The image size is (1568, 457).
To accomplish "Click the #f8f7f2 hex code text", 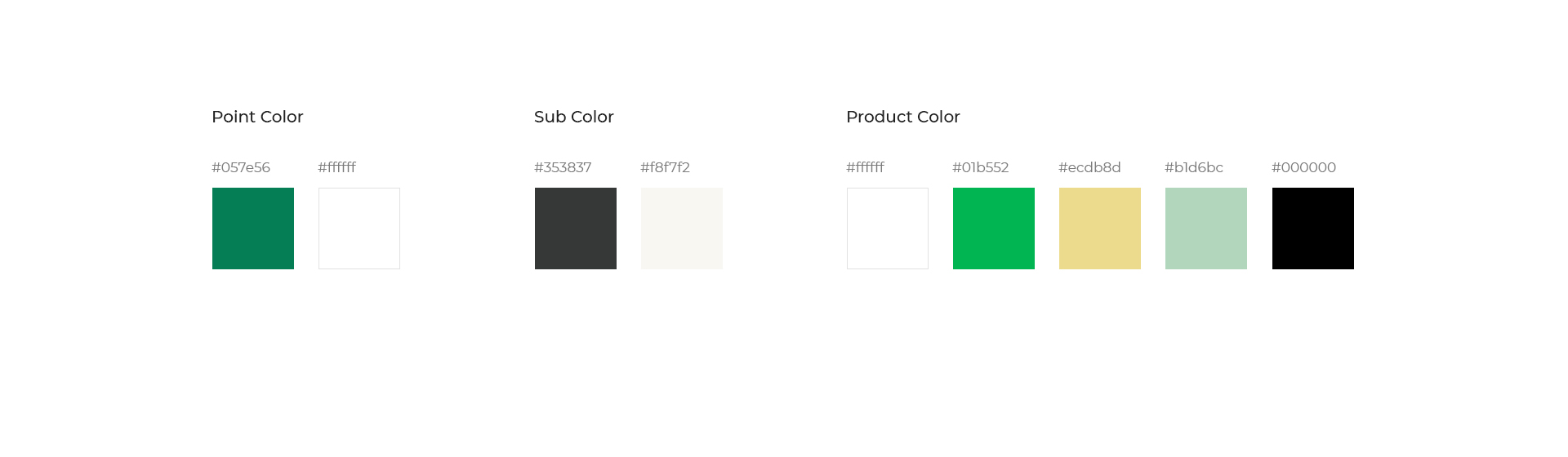I will pyautogui.click(x=665, y=167).
